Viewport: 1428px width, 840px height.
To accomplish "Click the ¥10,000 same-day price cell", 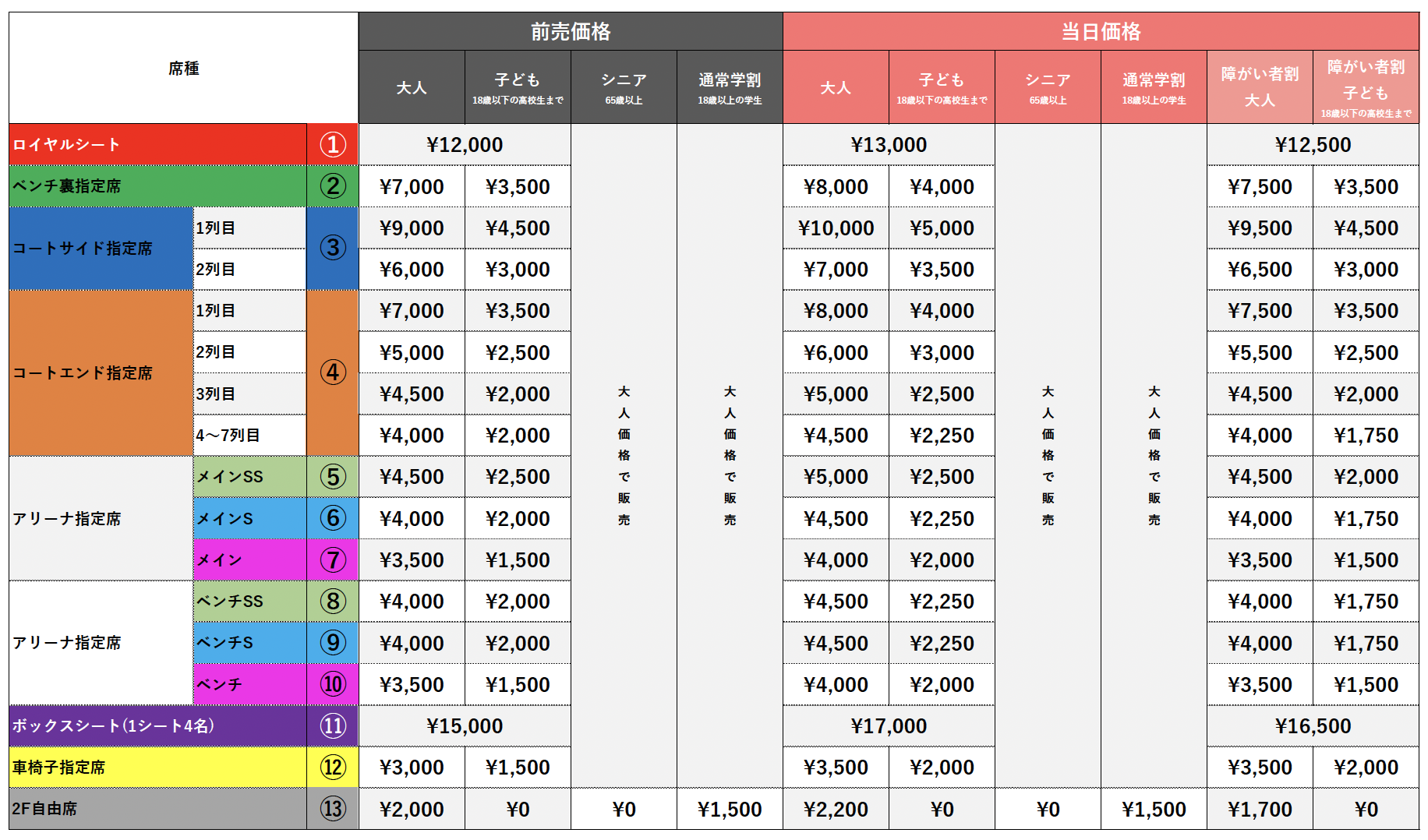I will 836,228.
